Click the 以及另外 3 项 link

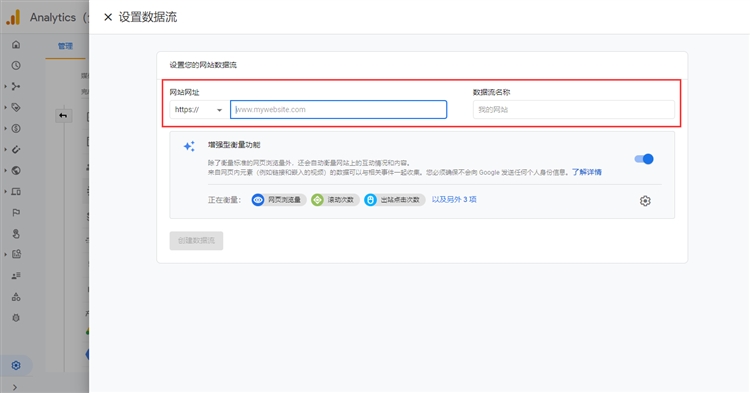click(x=454, y=199)
